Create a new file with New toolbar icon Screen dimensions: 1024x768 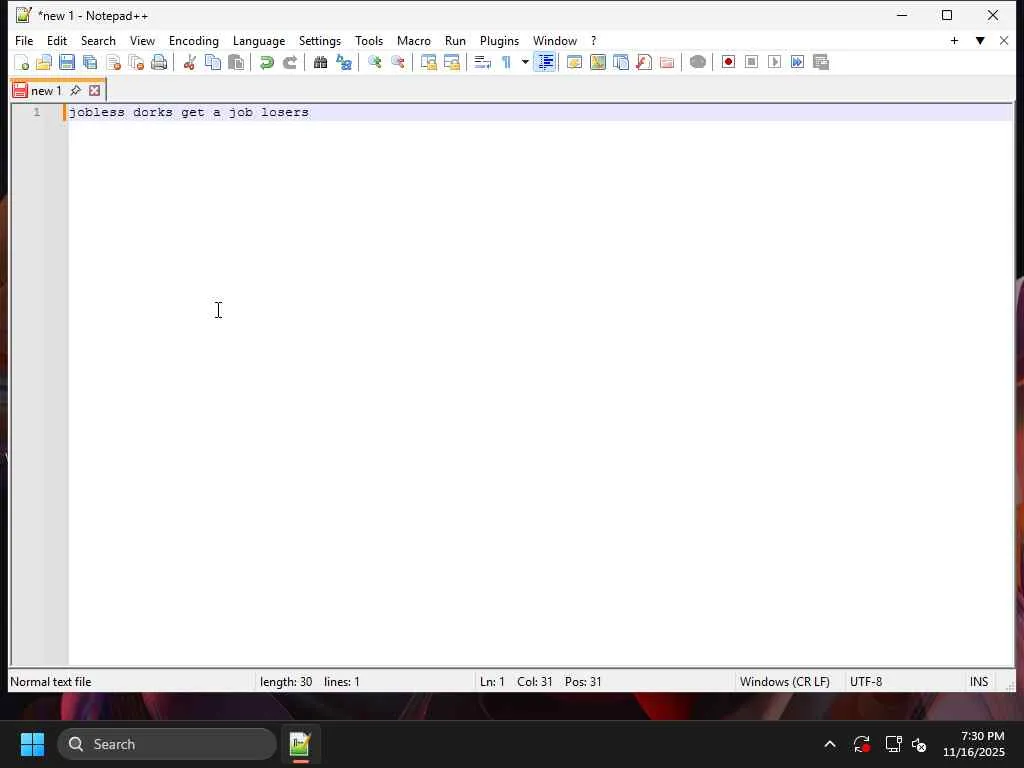point(22,62)
